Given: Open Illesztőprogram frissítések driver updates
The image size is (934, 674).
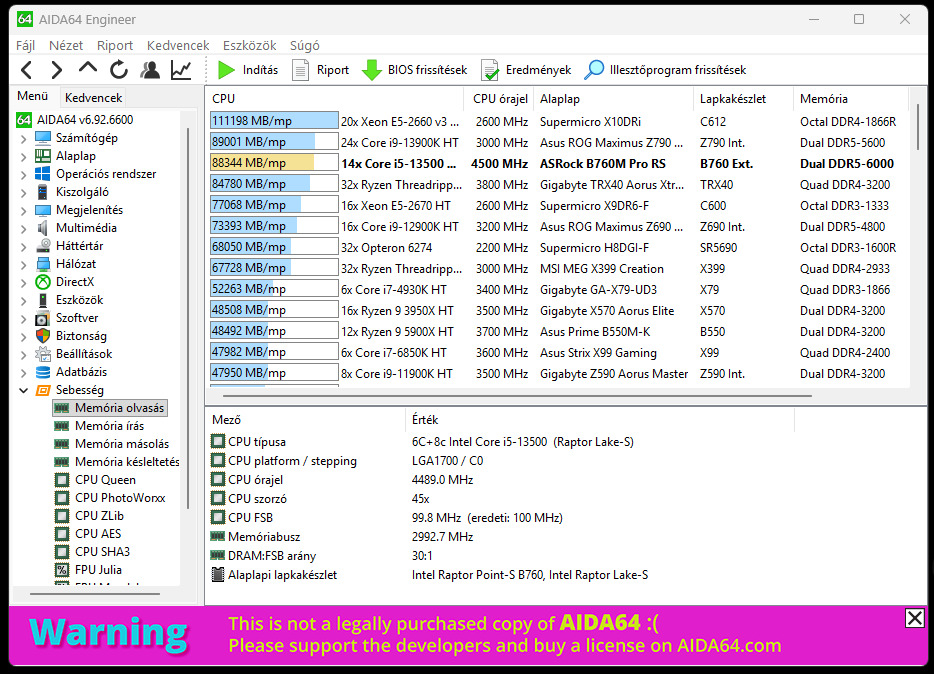Looking at the screenshot, I should tap(665, 70).
